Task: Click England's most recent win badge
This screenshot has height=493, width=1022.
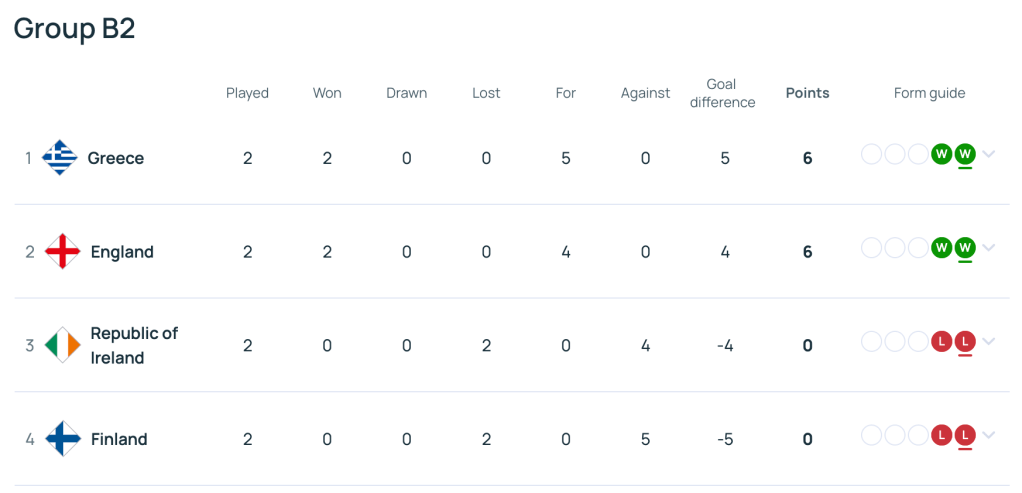Action: coord(965,247)
